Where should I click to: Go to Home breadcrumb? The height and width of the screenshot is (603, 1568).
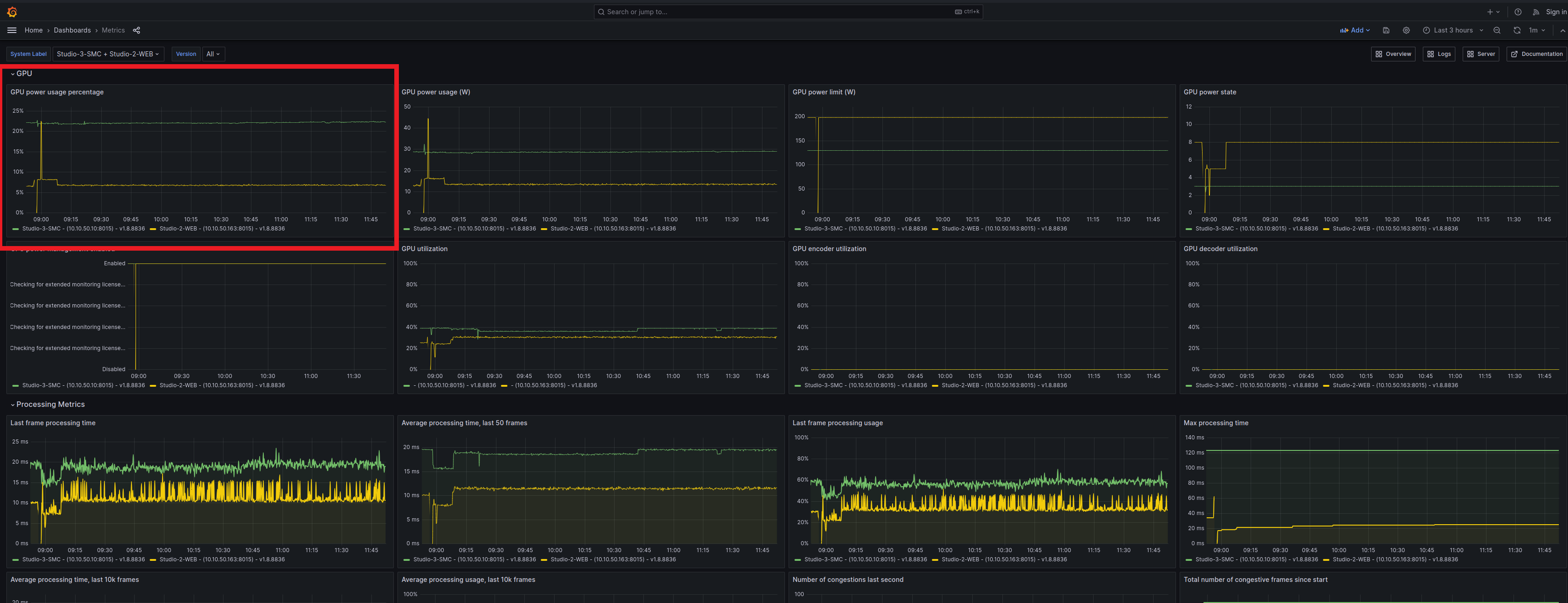(33, 30)
